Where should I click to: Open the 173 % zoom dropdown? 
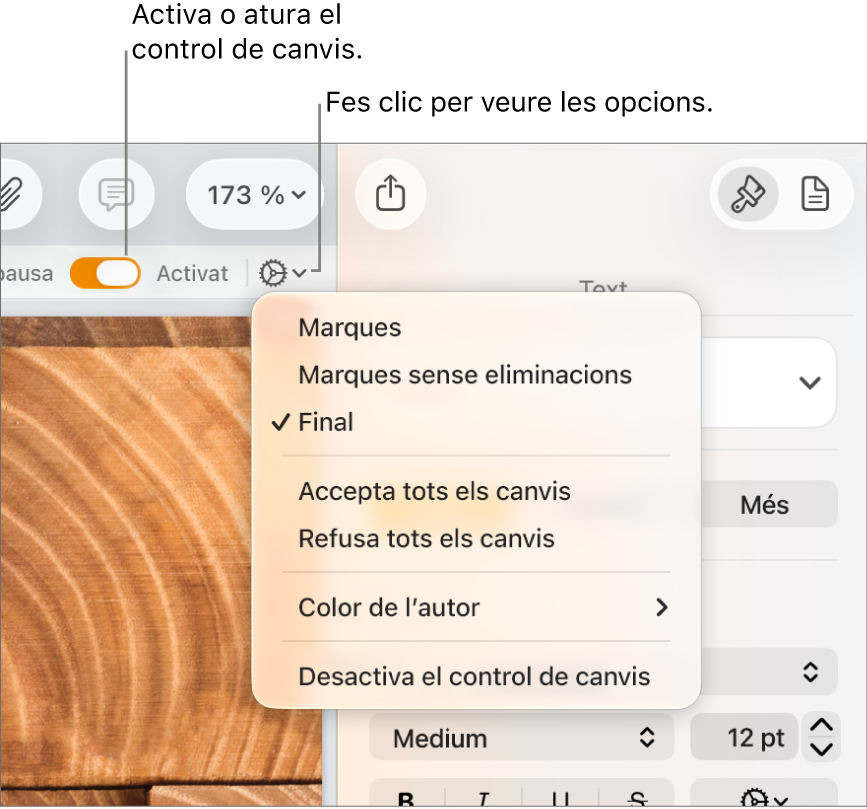[255, 195]
